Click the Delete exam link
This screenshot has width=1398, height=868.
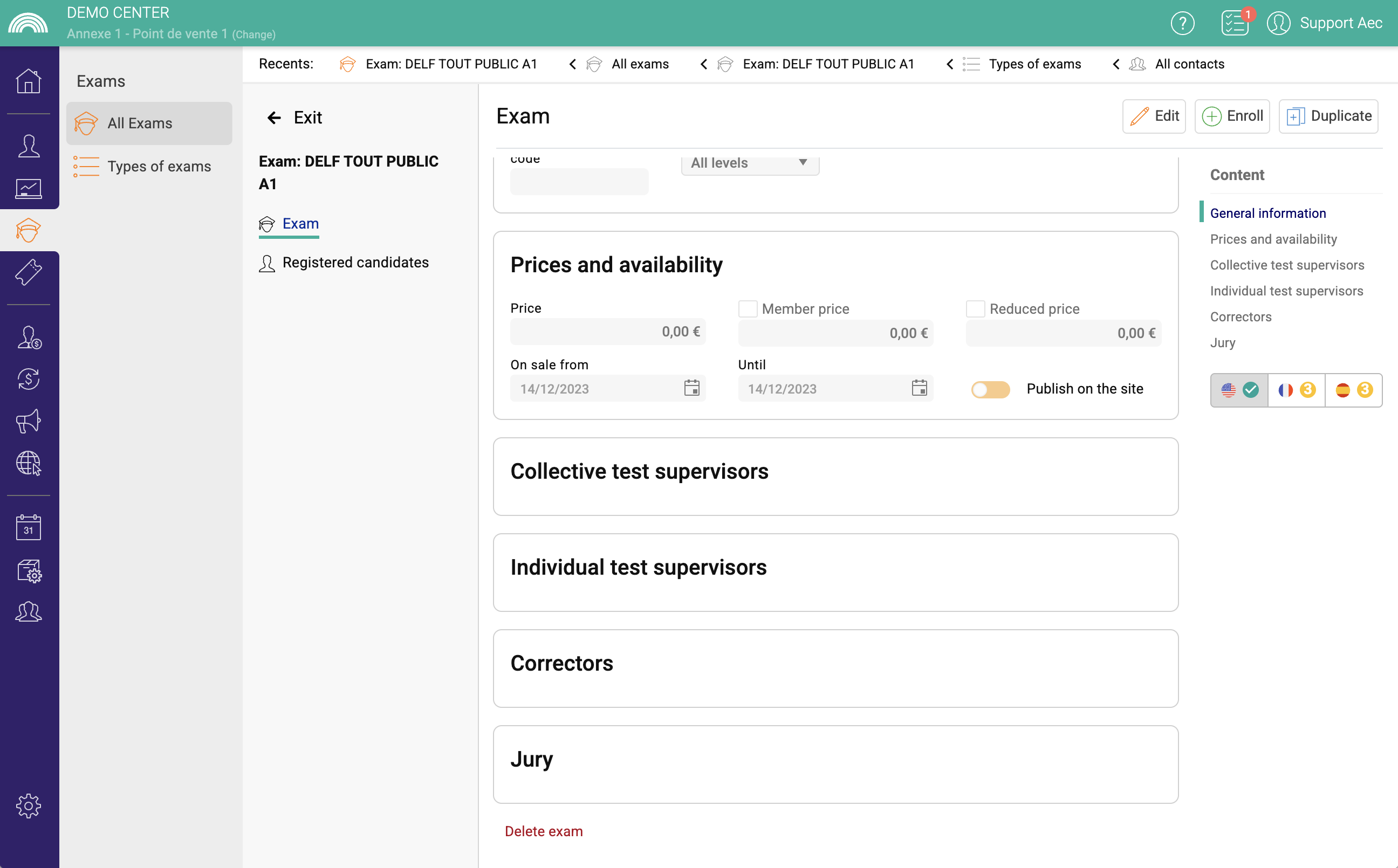tap(543, 831)
